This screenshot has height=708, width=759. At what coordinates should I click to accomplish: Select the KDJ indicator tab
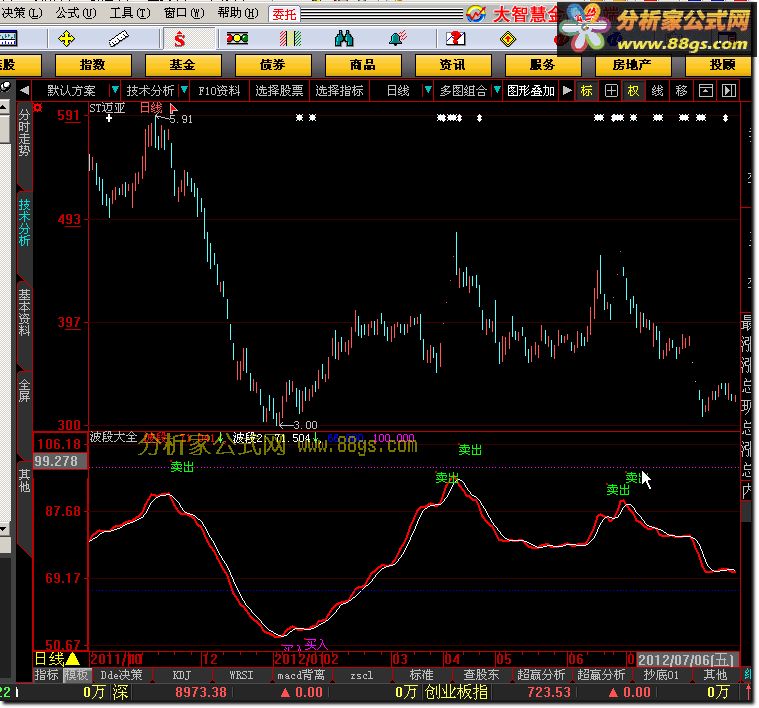(182, 675)
